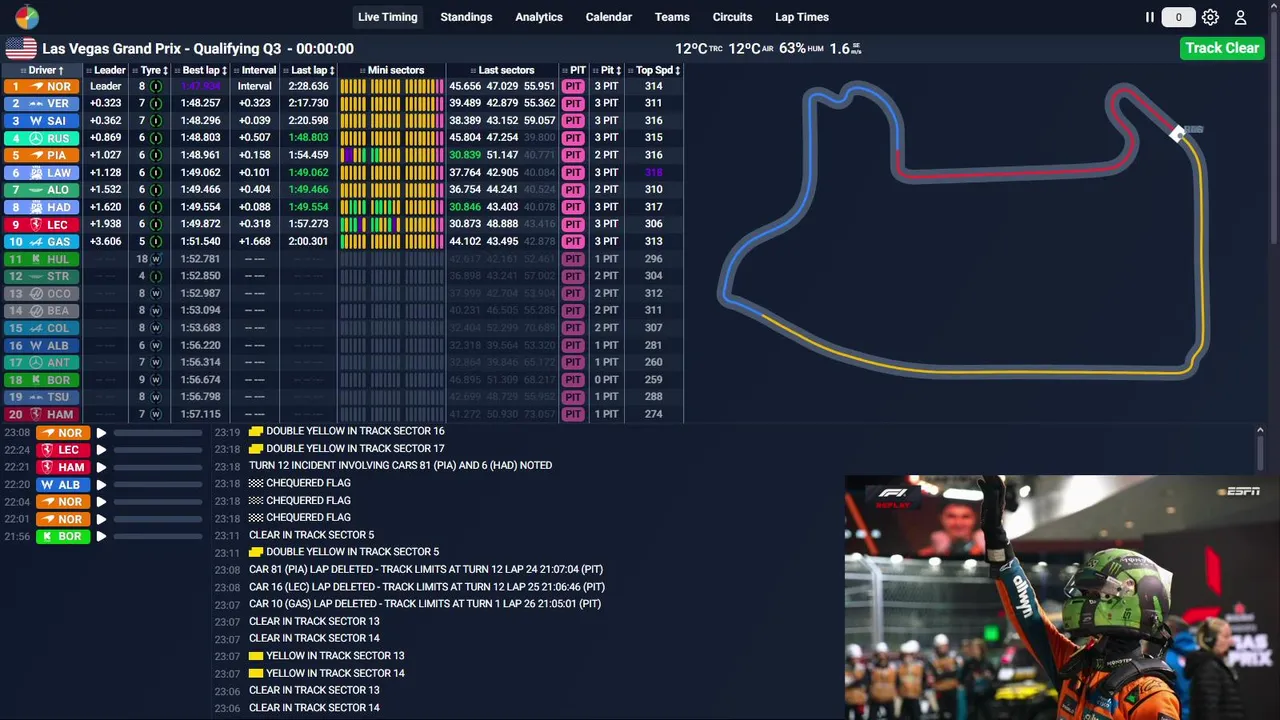Click the United States flag icon
The width and height of the screenshot is (1280, 720).
point(21,48)
